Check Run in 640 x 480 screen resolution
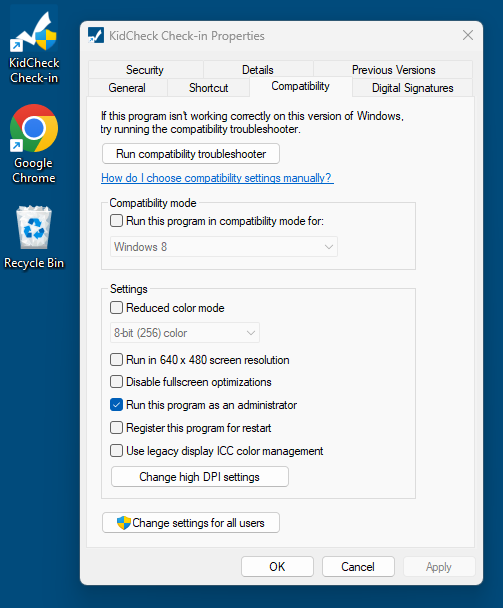 [x=116, y=360]
